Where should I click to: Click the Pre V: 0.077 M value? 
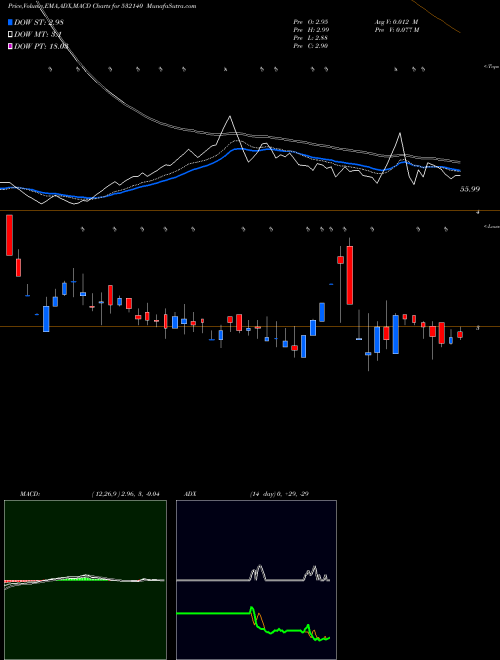click(396, 30)
